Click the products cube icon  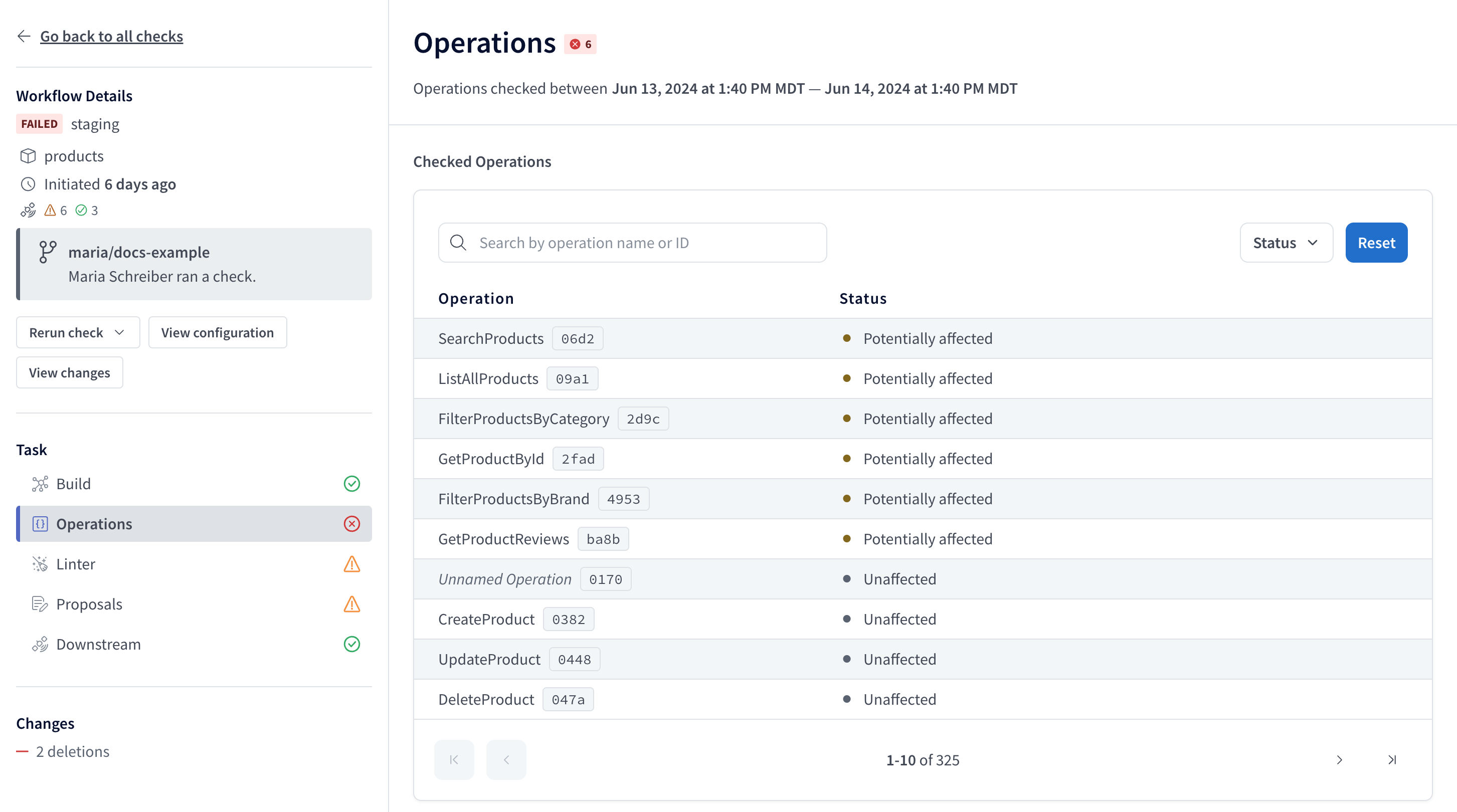pyautogui.click(x=28, y=156)
